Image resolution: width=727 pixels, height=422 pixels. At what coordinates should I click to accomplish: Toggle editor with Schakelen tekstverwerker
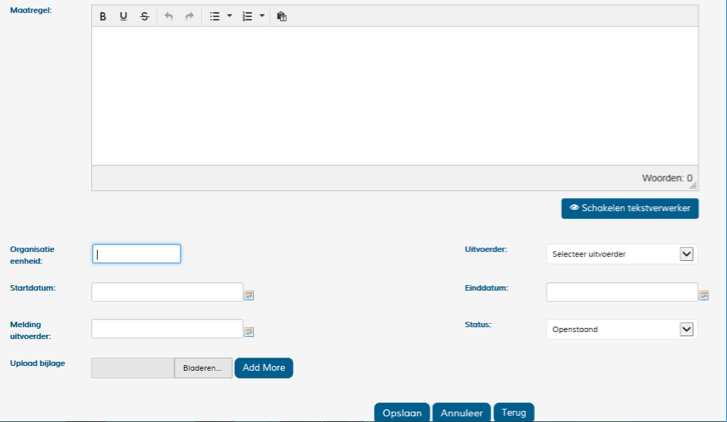click(629, 208)
